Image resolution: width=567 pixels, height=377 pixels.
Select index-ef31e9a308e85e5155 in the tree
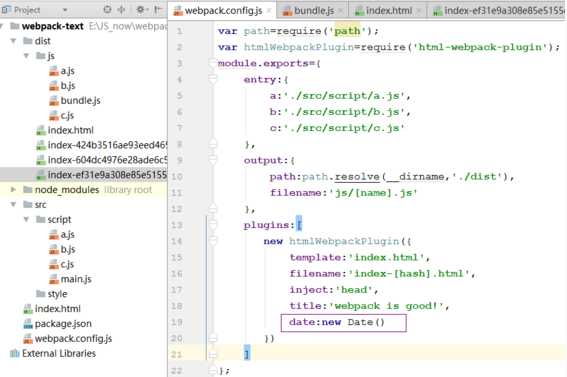tap(107, 175)
